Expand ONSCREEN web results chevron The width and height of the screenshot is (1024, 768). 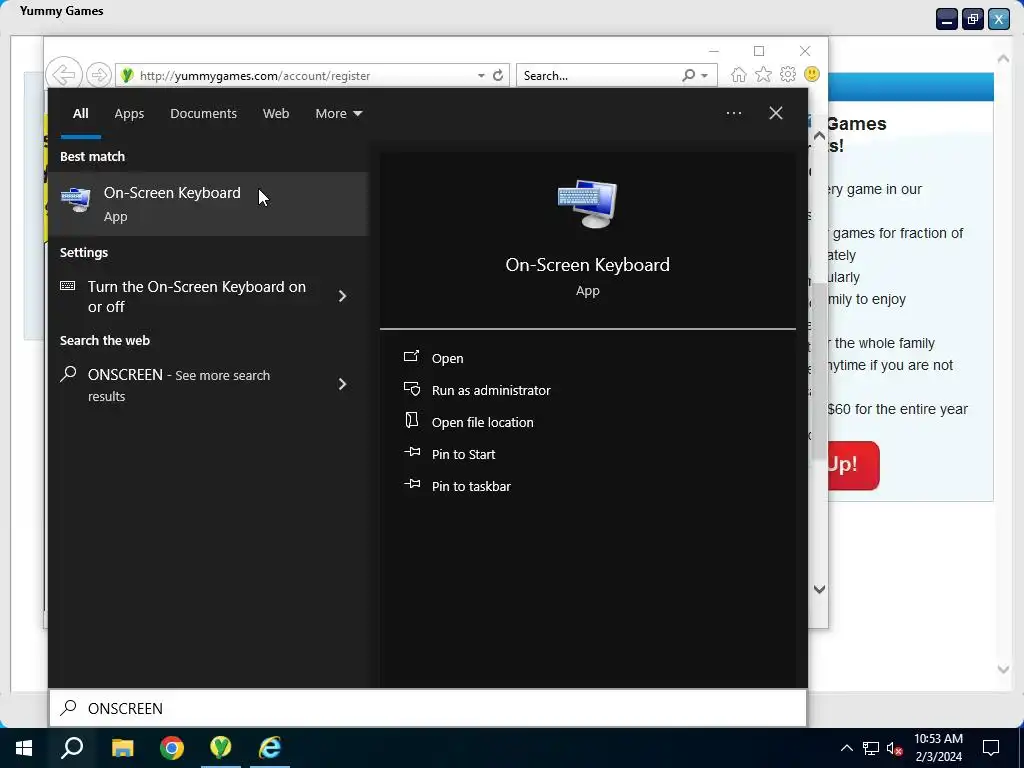point(342,384)
